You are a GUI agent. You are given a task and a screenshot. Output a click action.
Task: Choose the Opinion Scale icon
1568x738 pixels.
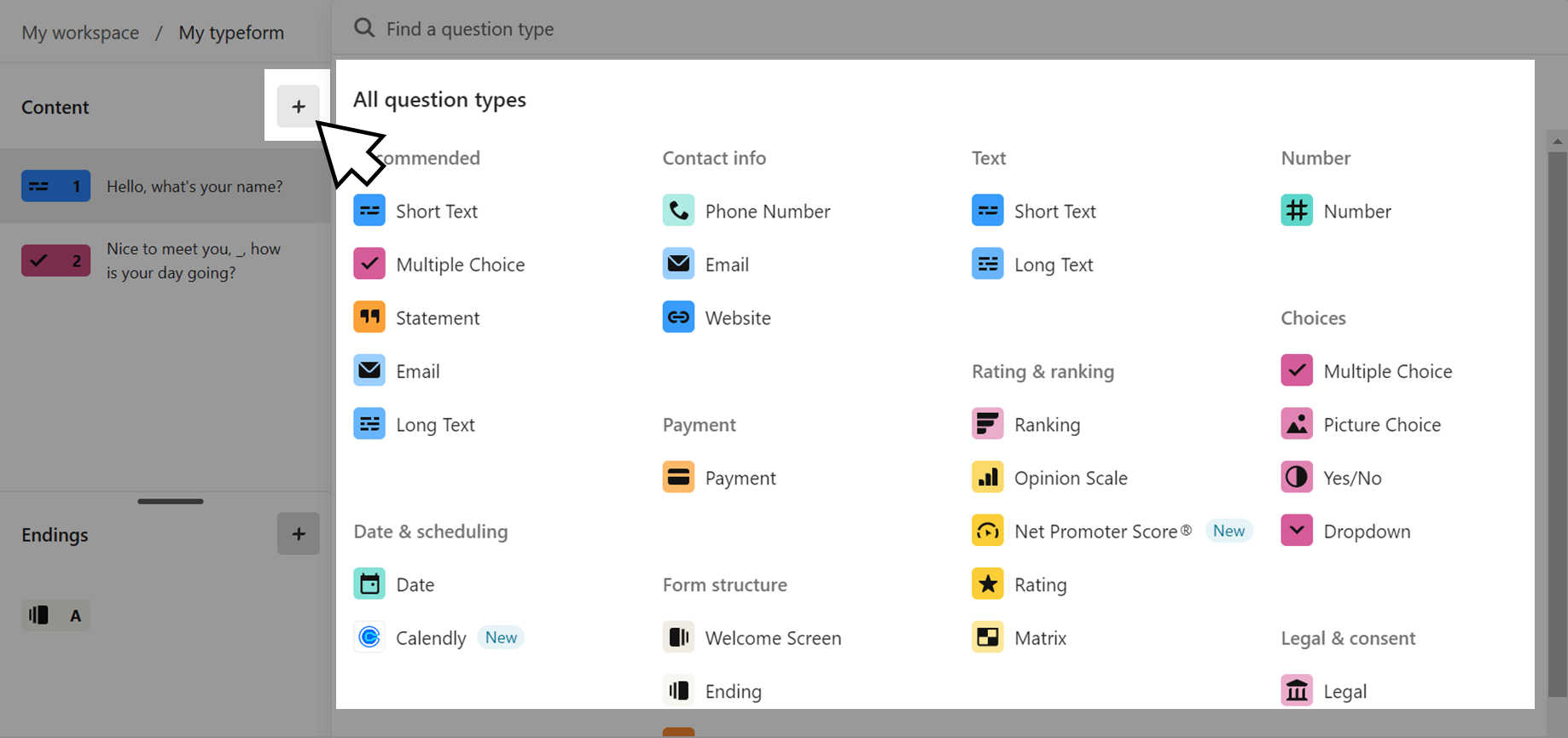tap(987, 478)
